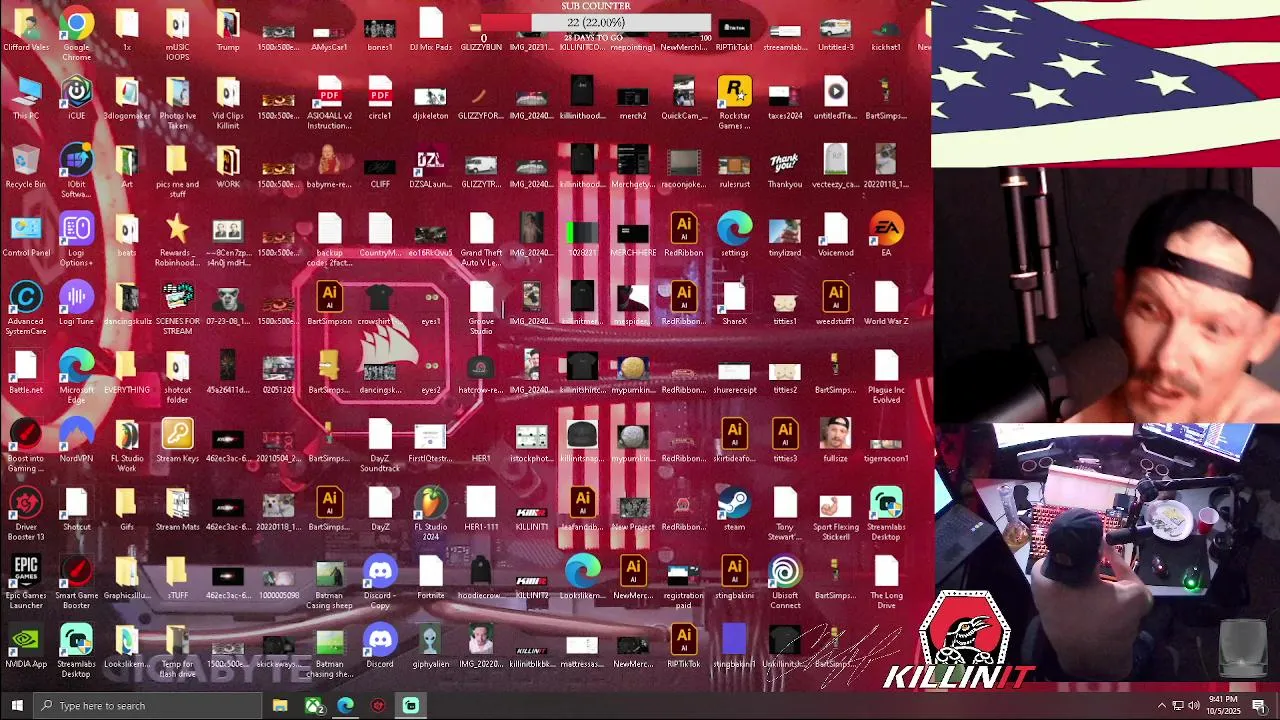Open the Windows Start menu
Image resolution: width=1280 pixels, height=720 pixels.
click(x=17, y=706)
